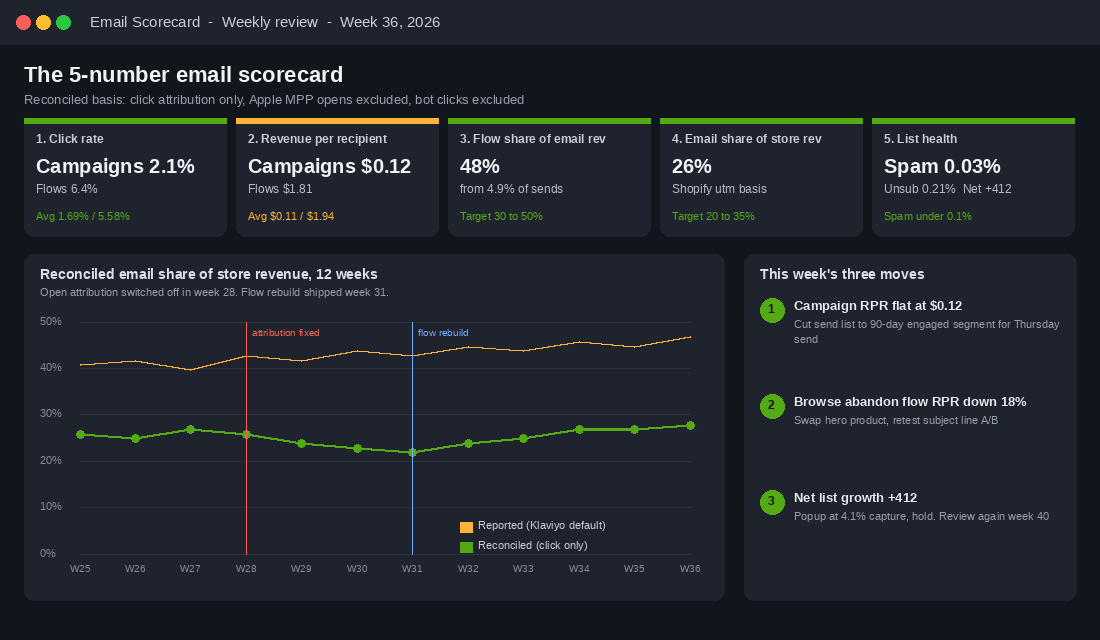Click the orange Reported legend swatch
The image size is (1100, 640).
click(466, 527)
